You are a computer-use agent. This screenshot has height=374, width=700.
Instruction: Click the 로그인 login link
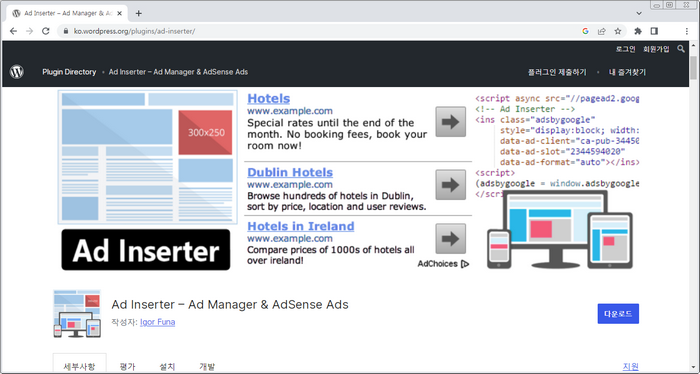(x=625, y=49)
